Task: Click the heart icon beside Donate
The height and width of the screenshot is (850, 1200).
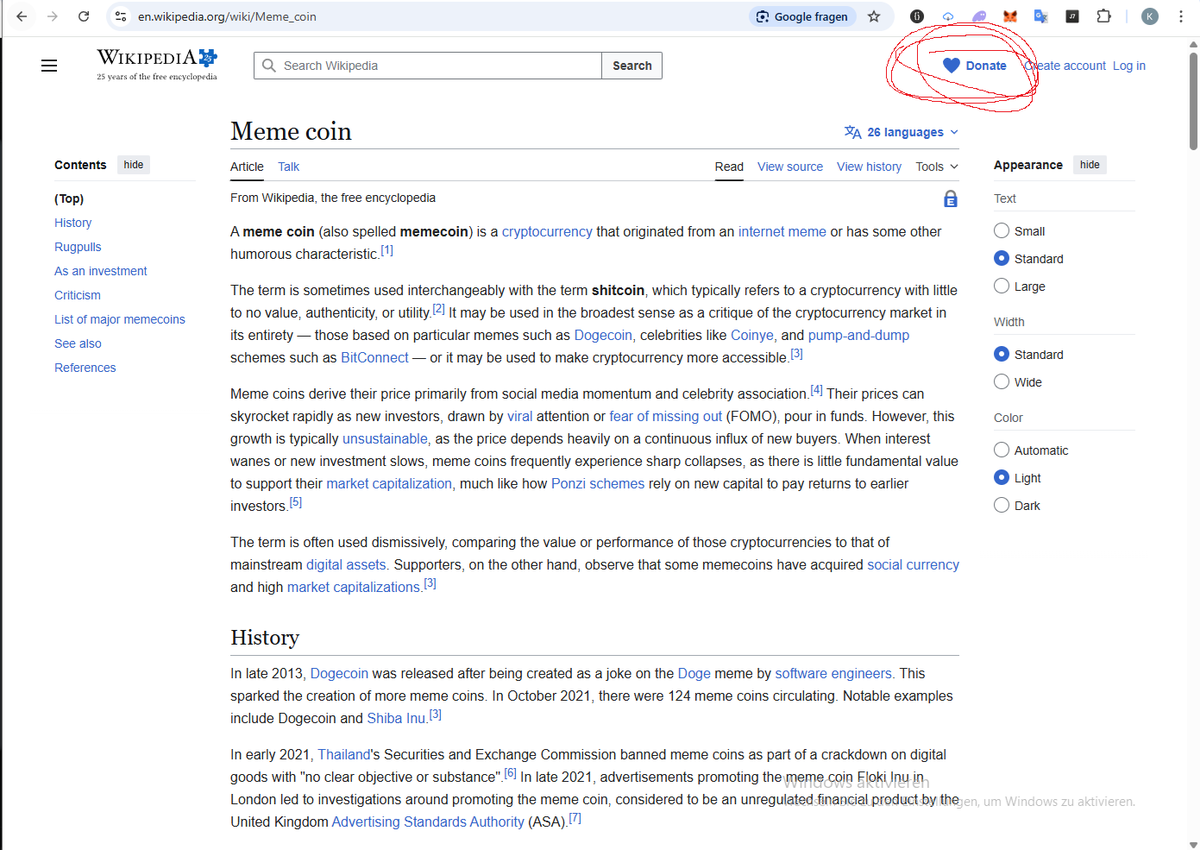Action: pyautogui.click(x=951, y=65)
